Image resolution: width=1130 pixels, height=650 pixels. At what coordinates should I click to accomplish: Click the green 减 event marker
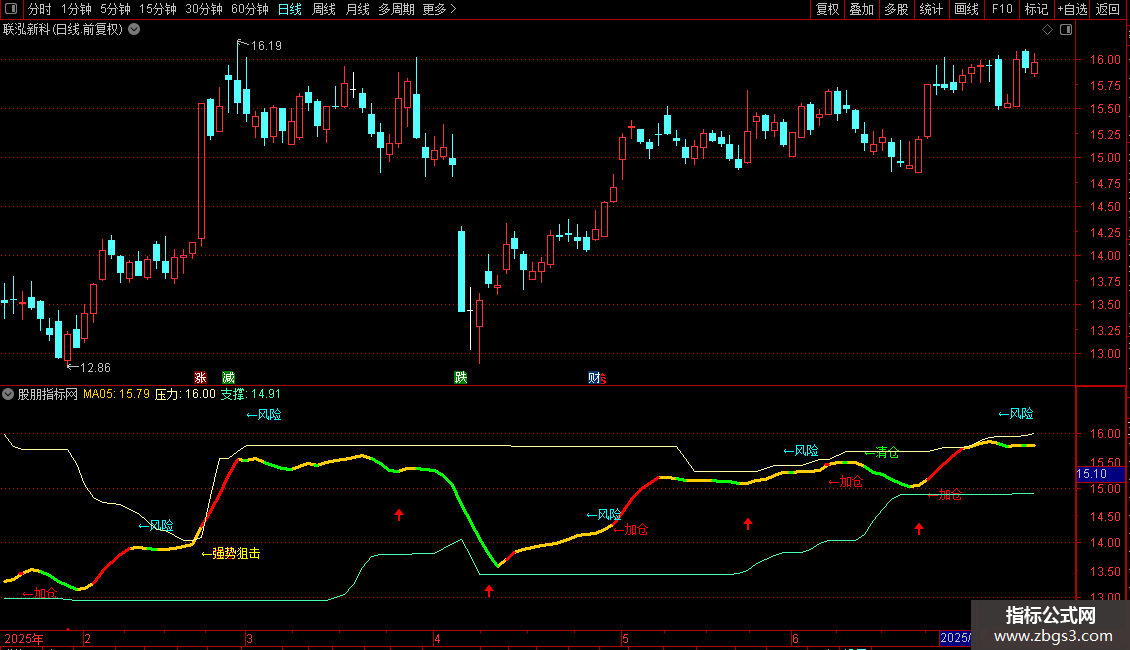[x=228, y=378]
